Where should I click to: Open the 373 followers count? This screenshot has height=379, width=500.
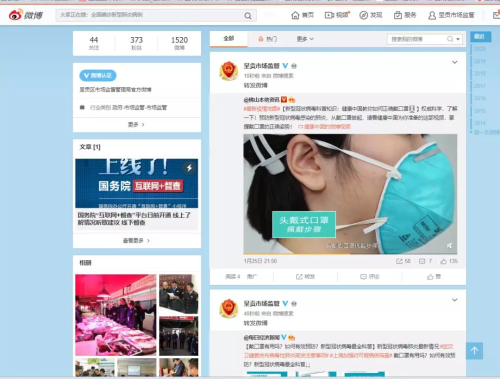point(136,43)
